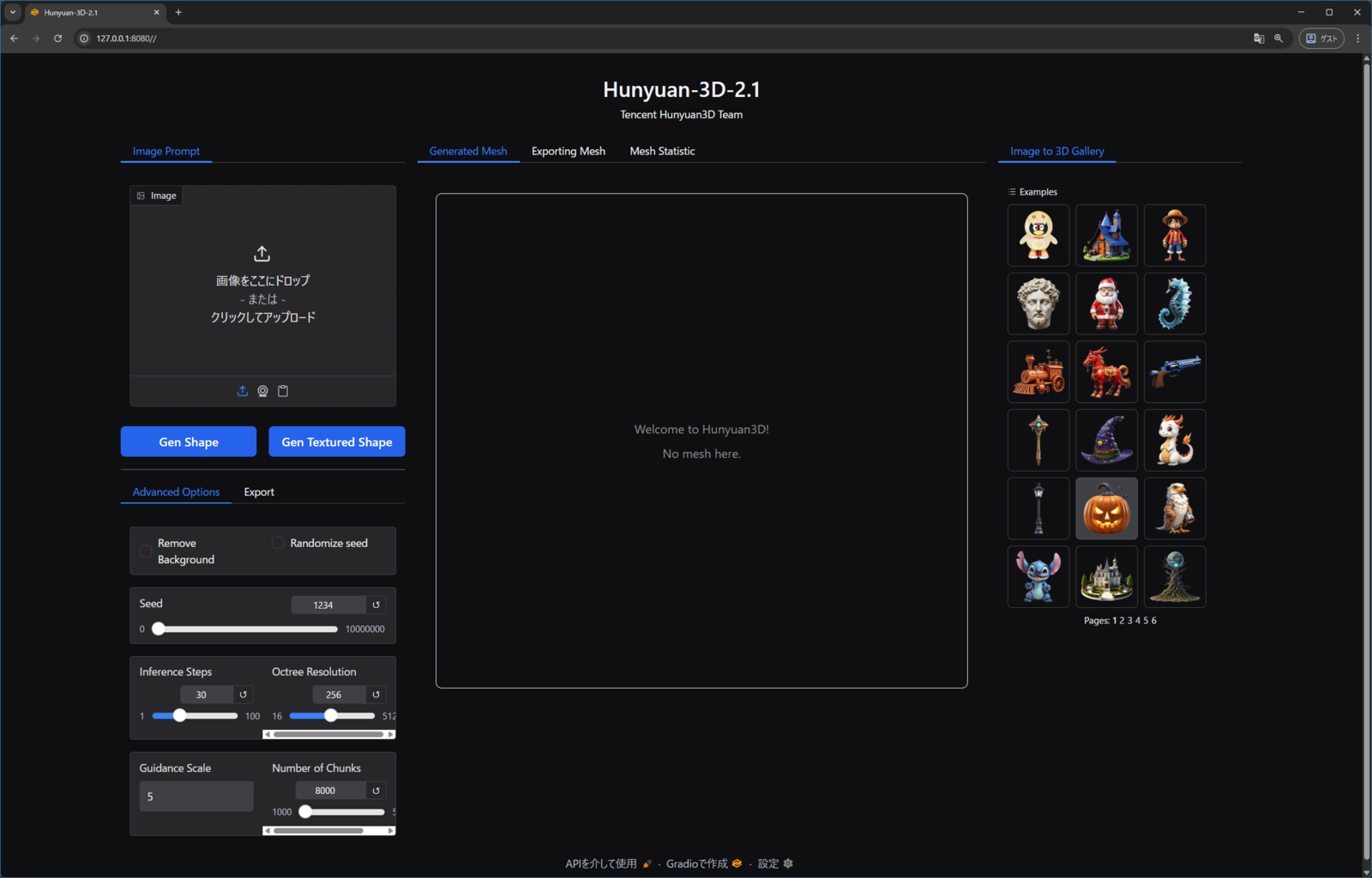Viewport: 1372px width, 878px height.
Task: Select the seahorse example thumbnail
Action: (x=1175, y=304)
